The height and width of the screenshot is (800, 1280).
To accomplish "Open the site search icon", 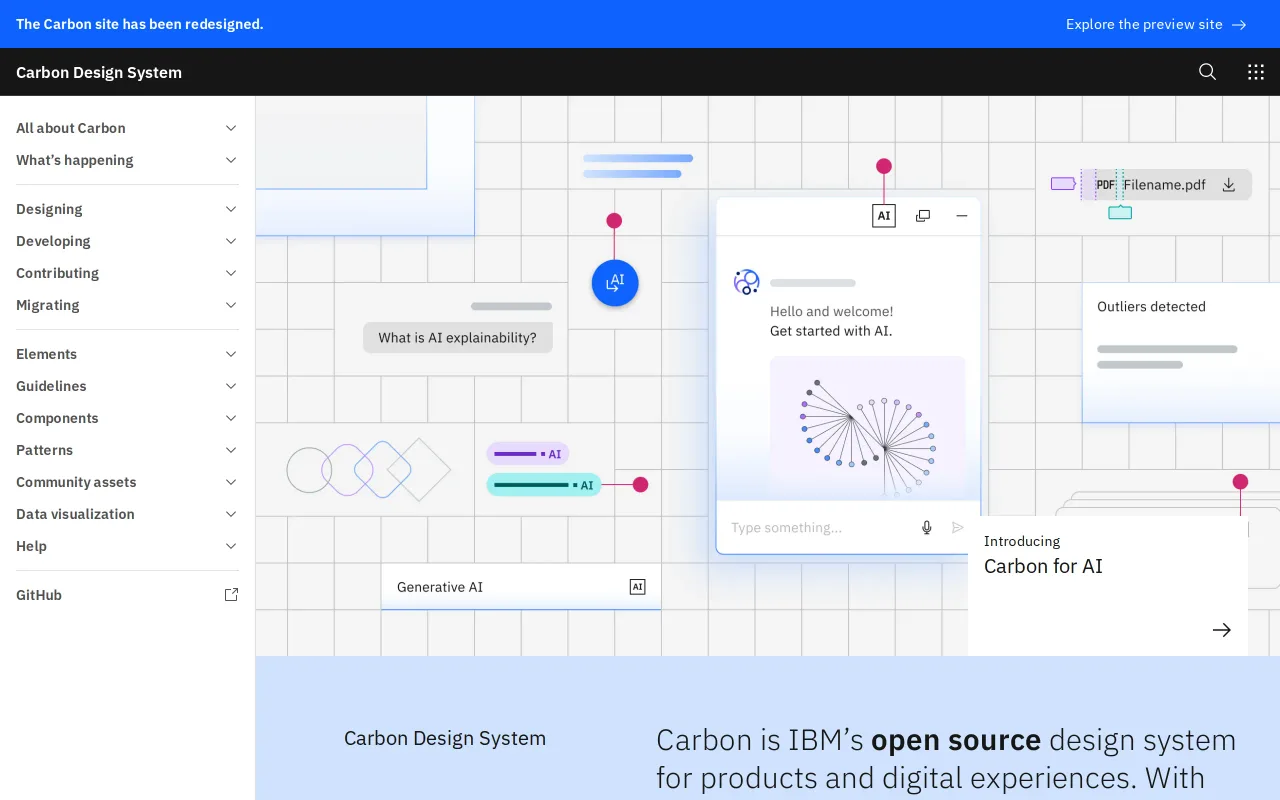I will point(1207,72).
